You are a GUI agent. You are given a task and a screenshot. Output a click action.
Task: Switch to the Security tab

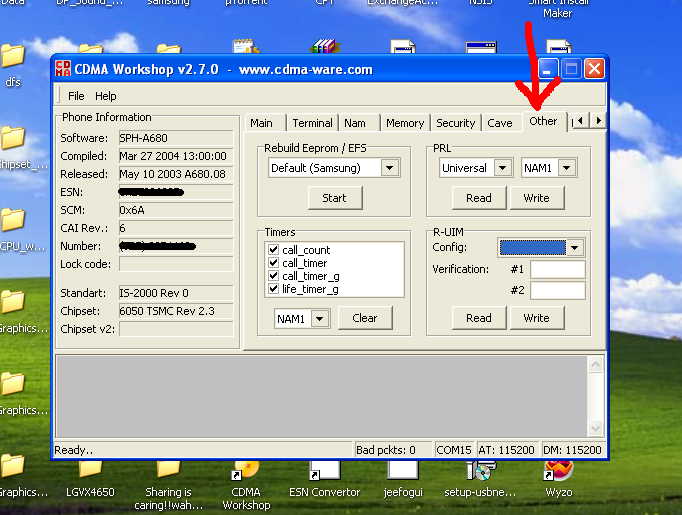click(456, 123)
